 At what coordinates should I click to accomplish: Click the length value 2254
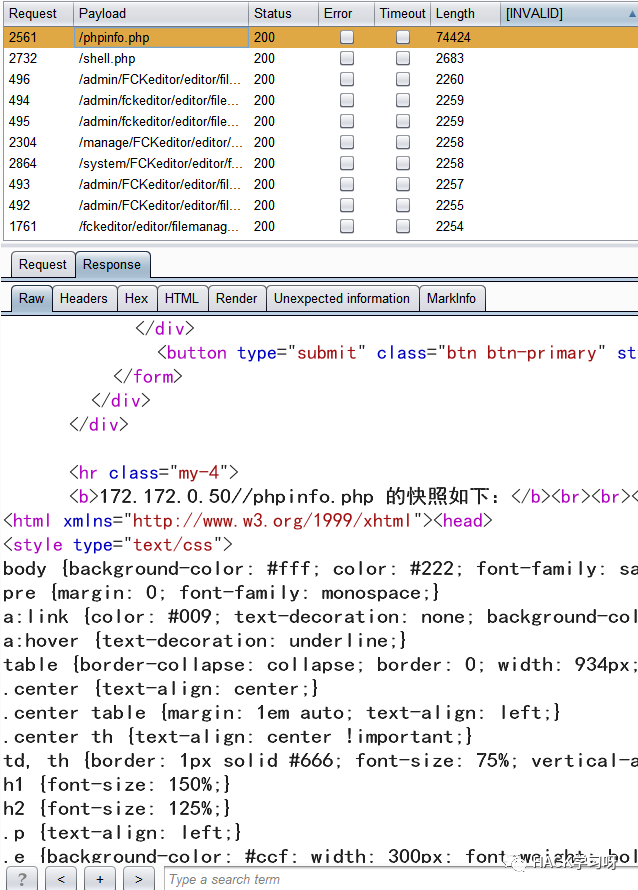[450, 226]
